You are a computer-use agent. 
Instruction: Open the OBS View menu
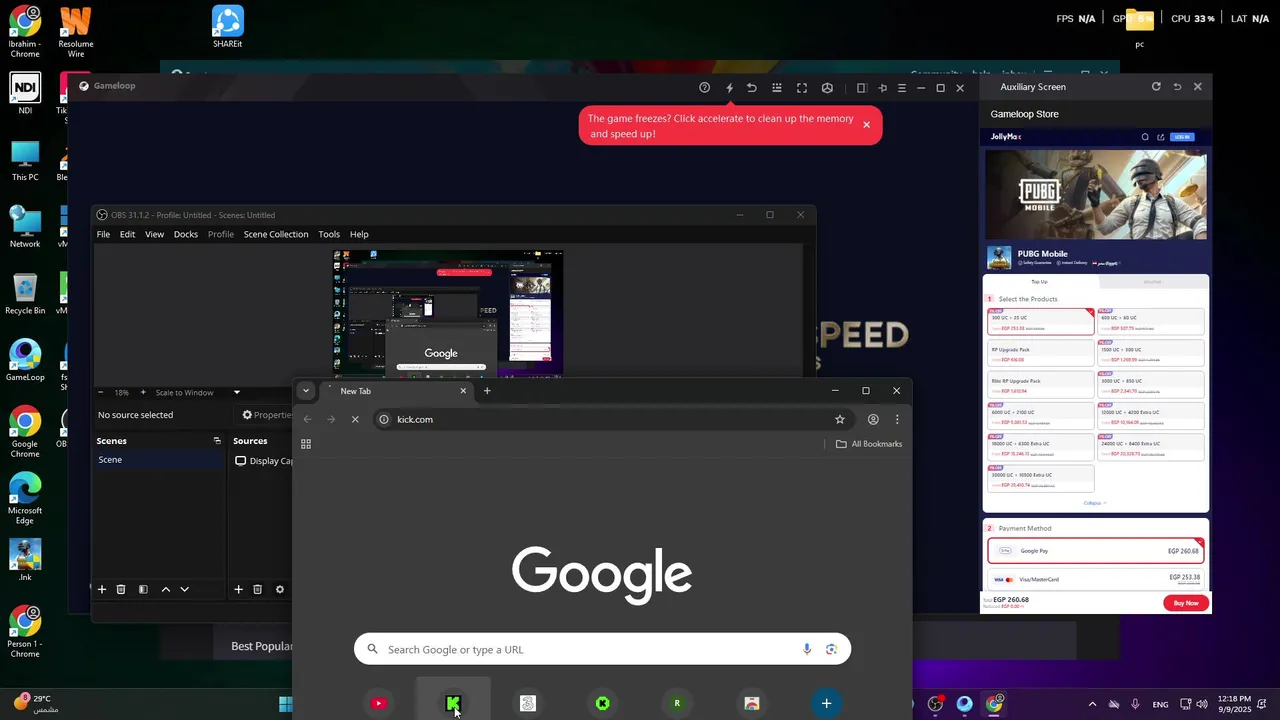tap(154, 234)
